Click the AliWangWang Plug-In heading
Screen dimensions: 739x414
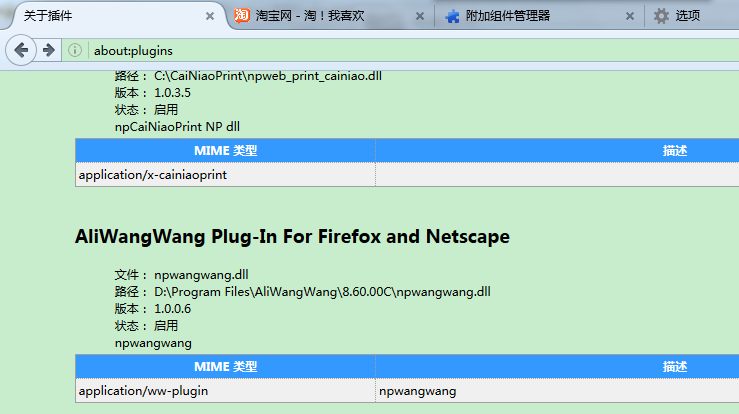(292, 237)
